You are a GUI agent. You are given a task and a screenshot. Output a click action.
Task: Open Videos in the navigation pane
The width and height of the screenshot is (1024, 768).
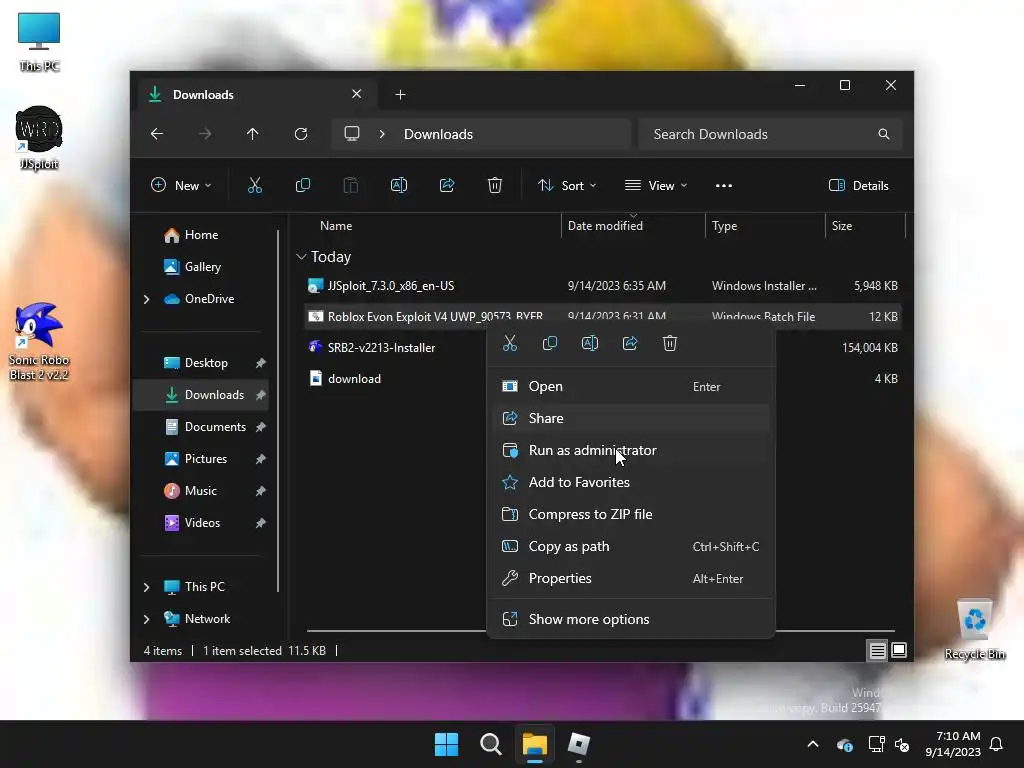click(x=202, y=523)
